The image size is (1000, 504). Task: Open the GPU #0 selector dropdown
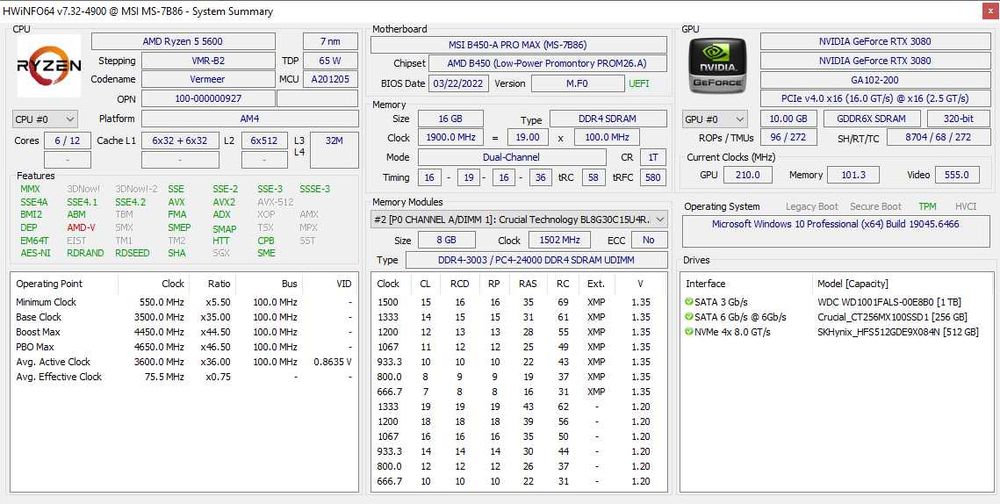tap(715, 119)
